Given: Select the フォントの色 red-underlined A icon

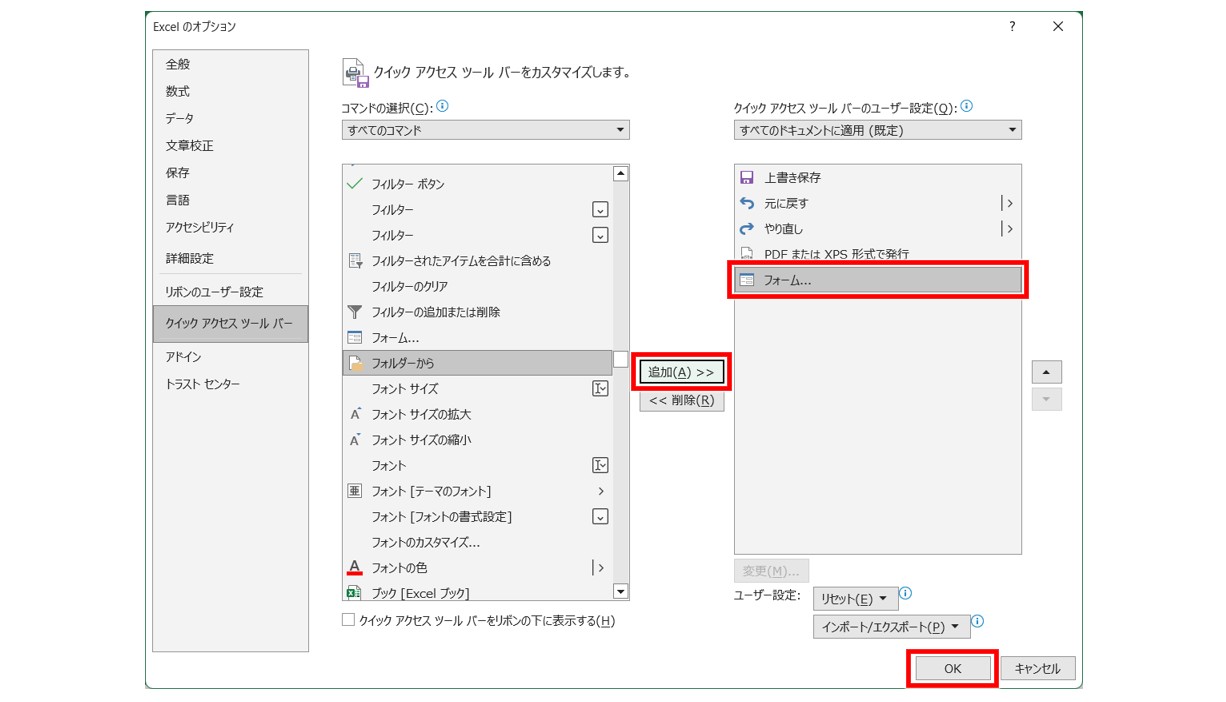Looking at the screenshot, I should (x=354, y=568).
